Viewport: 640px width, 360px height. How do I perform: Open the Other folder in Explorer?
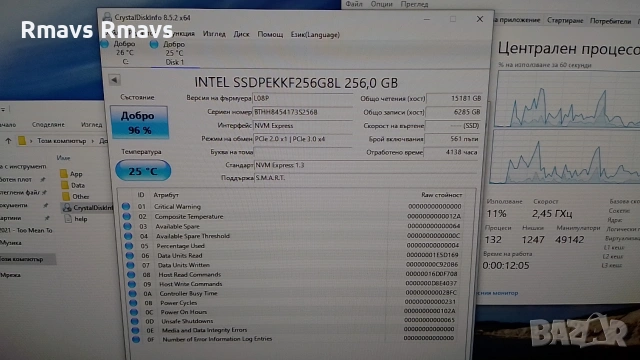[76, 196]
